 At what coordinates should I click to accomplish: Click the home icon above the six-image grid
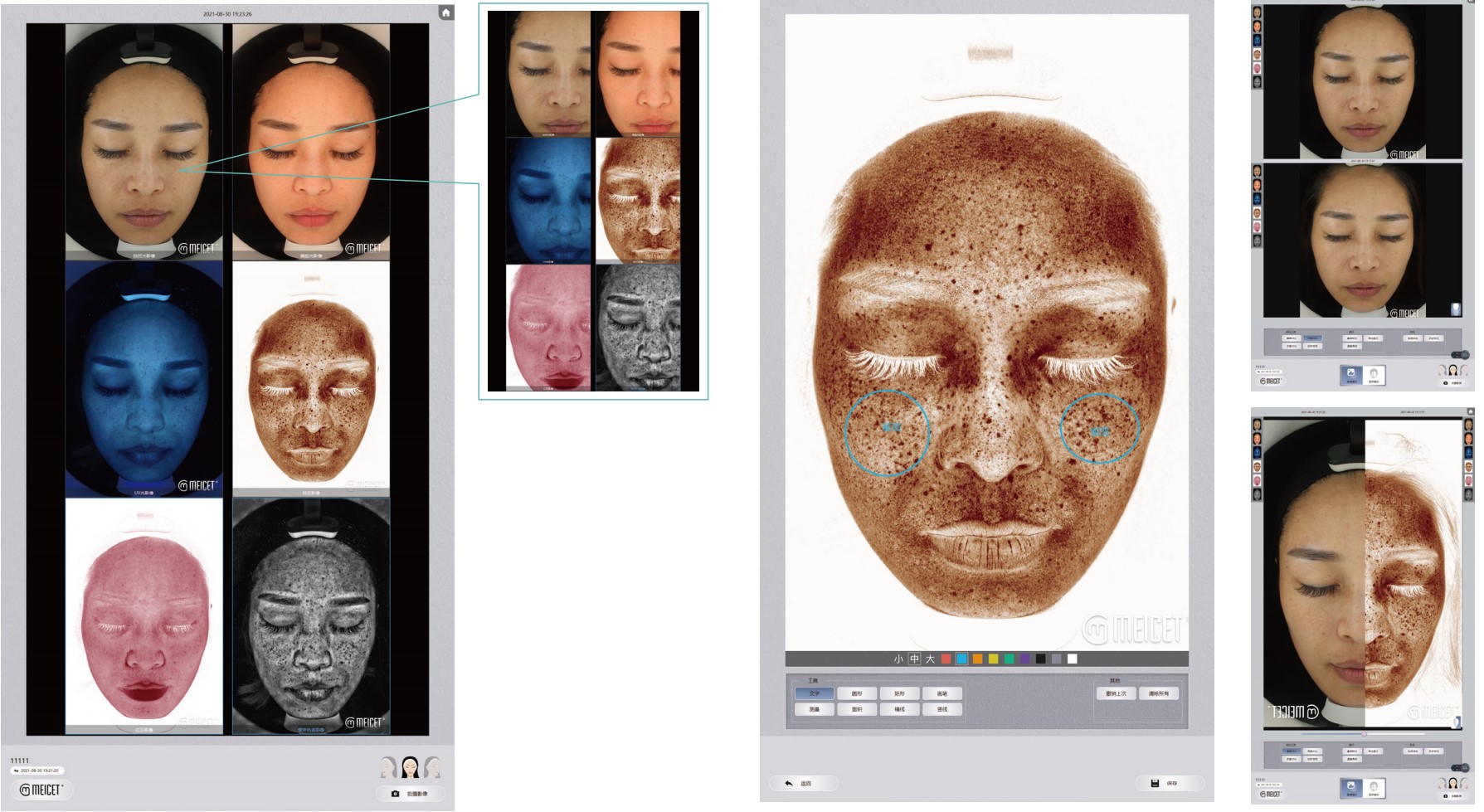[446, 12]
